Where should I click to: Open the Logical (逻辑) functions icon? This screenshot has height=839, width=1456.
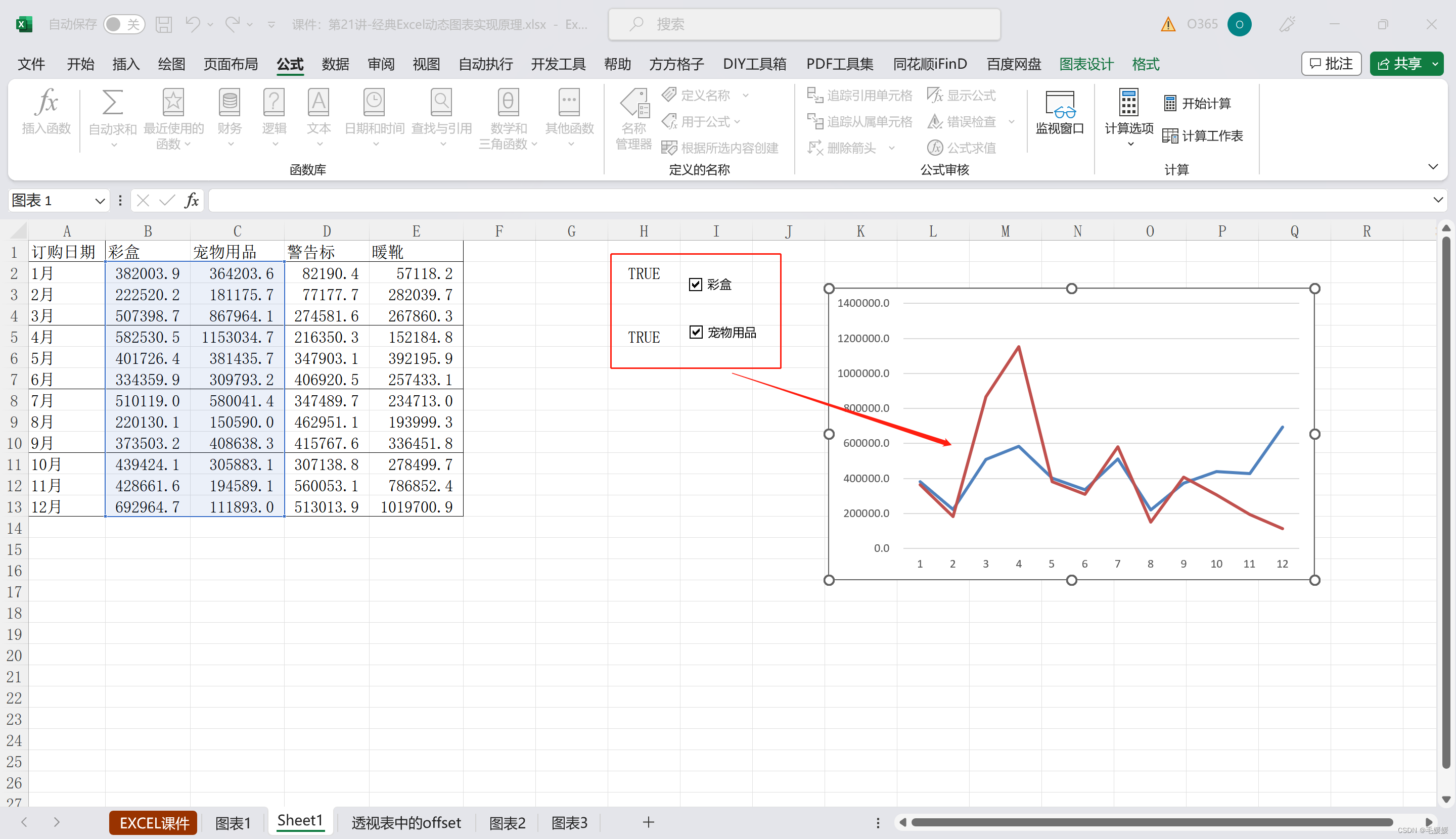coord(274,117)
